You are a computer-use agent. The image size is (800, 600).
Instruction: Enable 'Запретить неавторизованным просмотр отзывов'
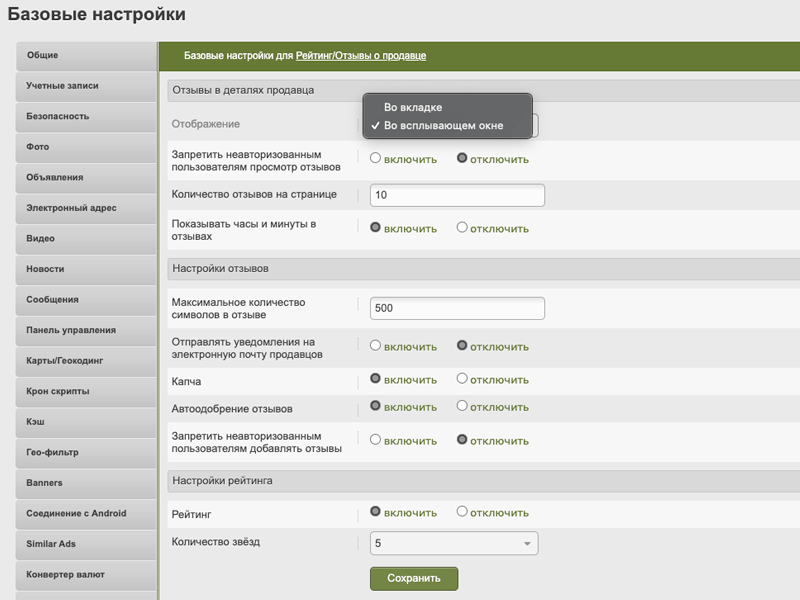(x=376, y=158)
